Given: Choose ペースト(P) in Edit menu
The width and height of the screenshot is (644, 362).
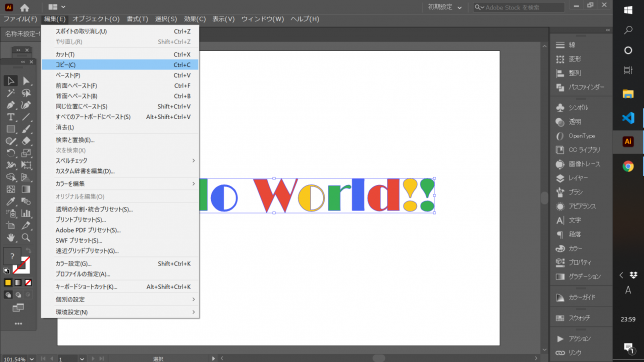Looking at the screenshot, I should point(120,75).
